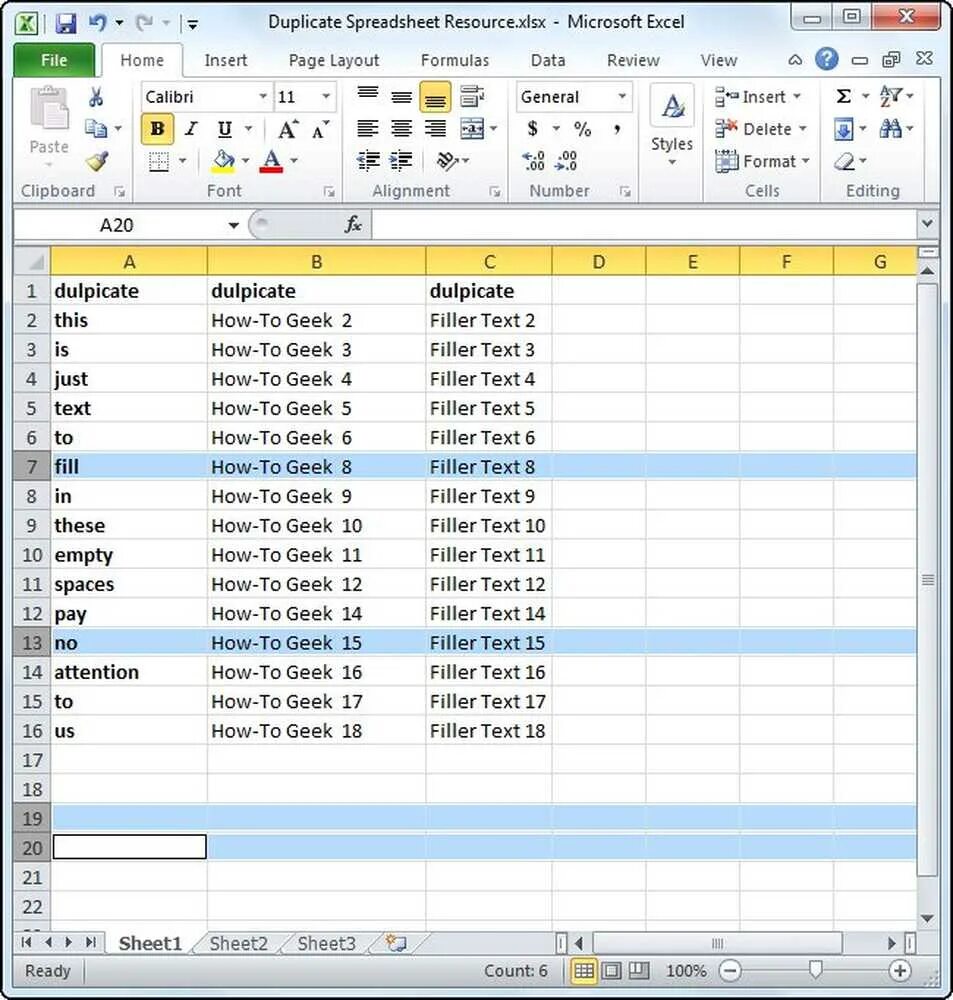The image size is (953, 1000).
Task: Select the column B header
Action: (x=316, y=261)
